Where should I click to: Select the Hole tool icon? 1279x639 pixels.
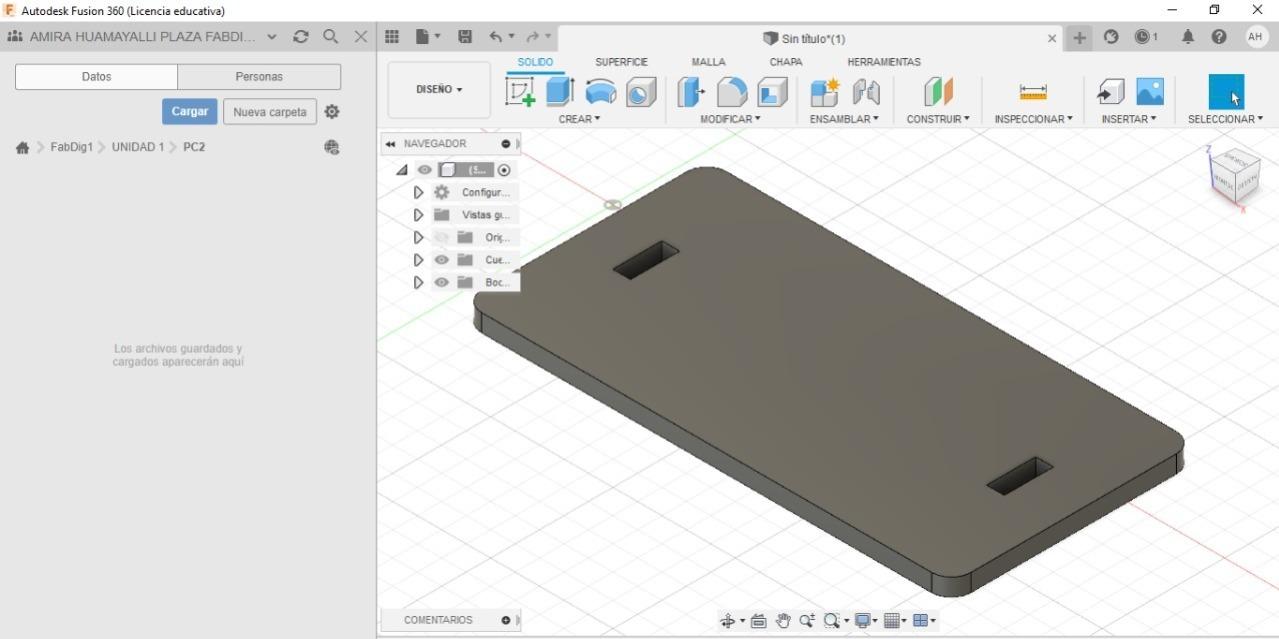[641, 92]
